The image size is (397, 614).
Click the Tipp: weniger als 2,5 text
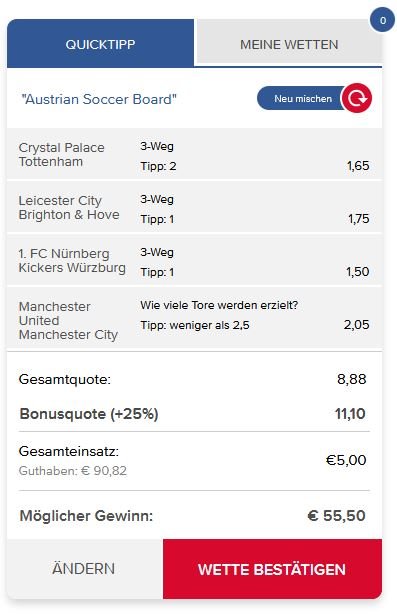pos(195,325)
